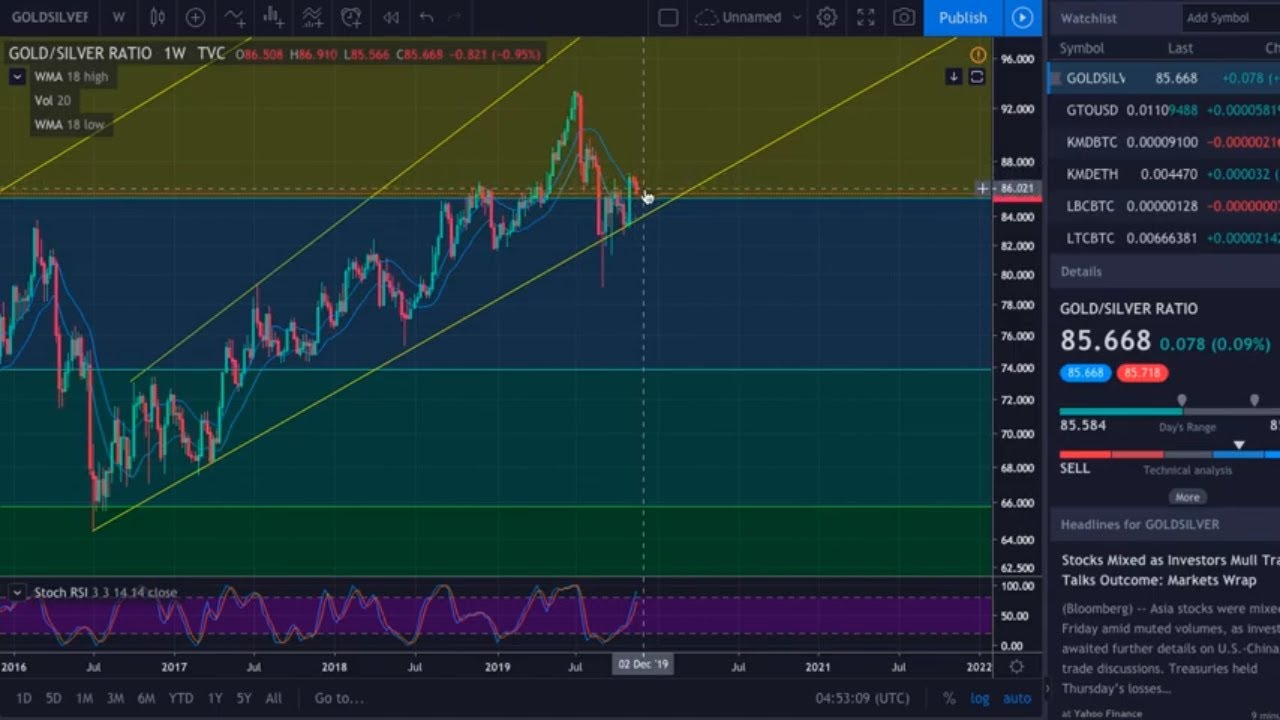Expand the arrow next to Unnamed layout
The width and height of the screenshot is (1280, 720).
(x=797, y=17)
